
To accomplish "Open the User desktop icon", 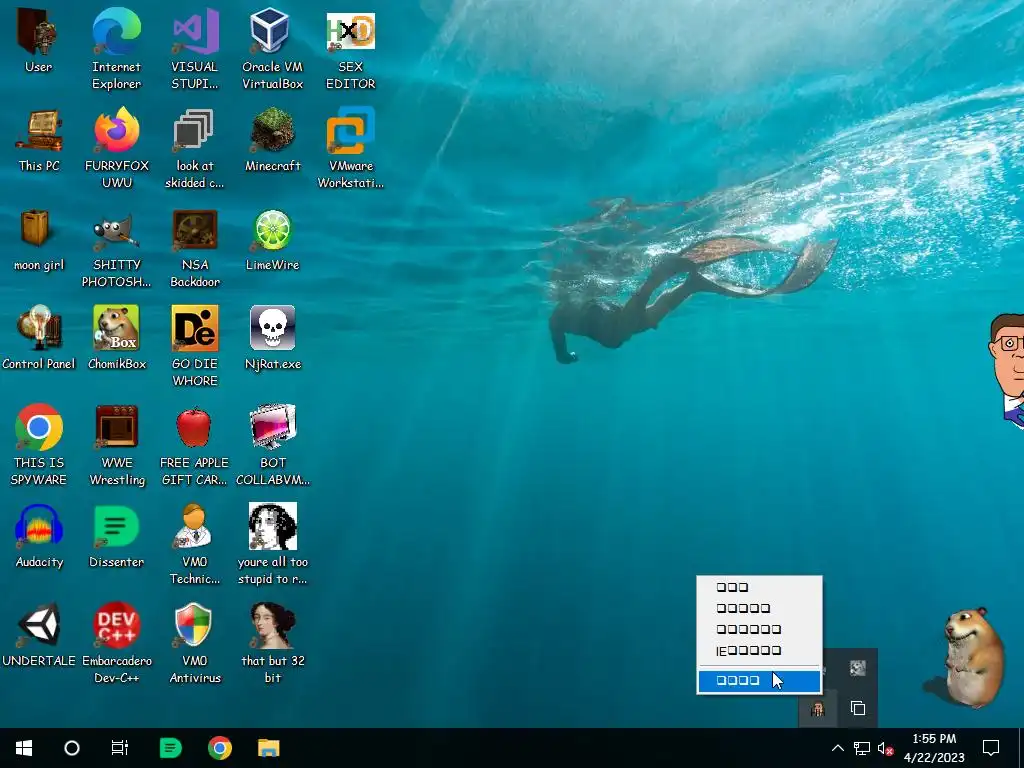I will (x=38, y=40).
